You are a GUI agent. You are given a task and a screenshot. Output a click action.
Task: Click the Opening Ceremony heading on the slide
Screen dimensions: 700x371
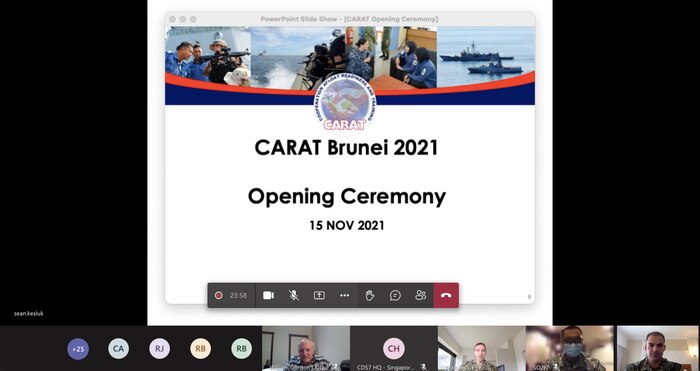347,197
